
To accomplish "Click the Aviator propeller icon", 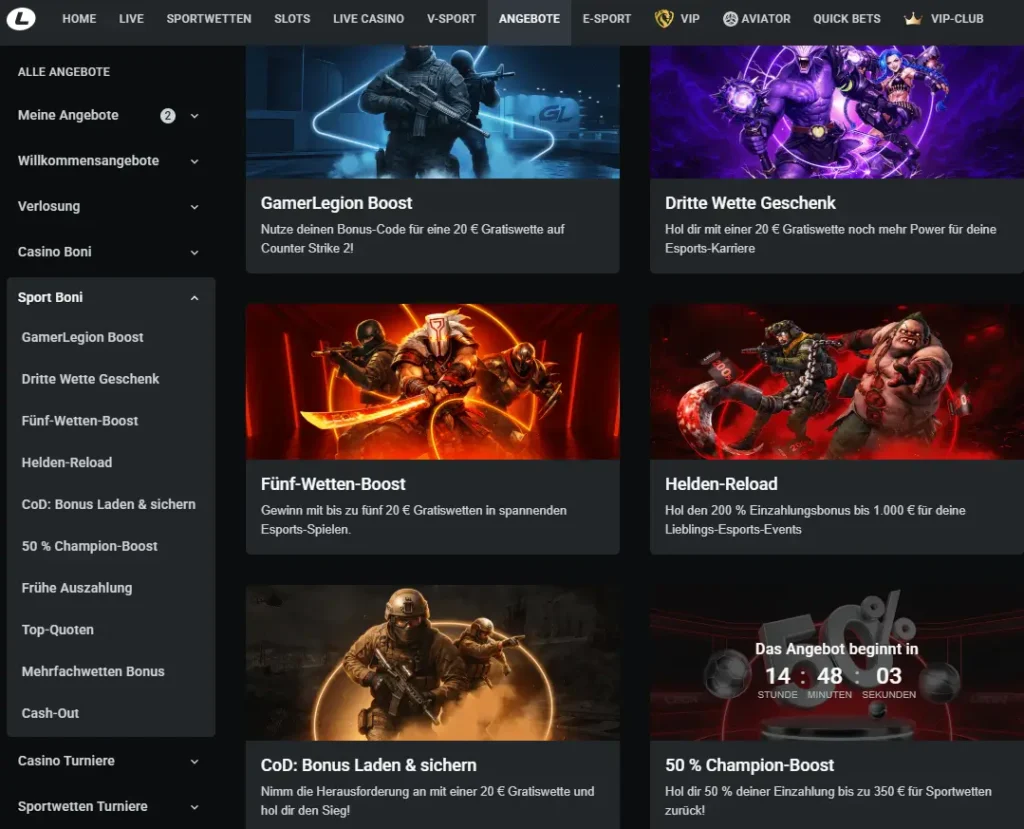I will pyautogui.click(x=730, y=19).
